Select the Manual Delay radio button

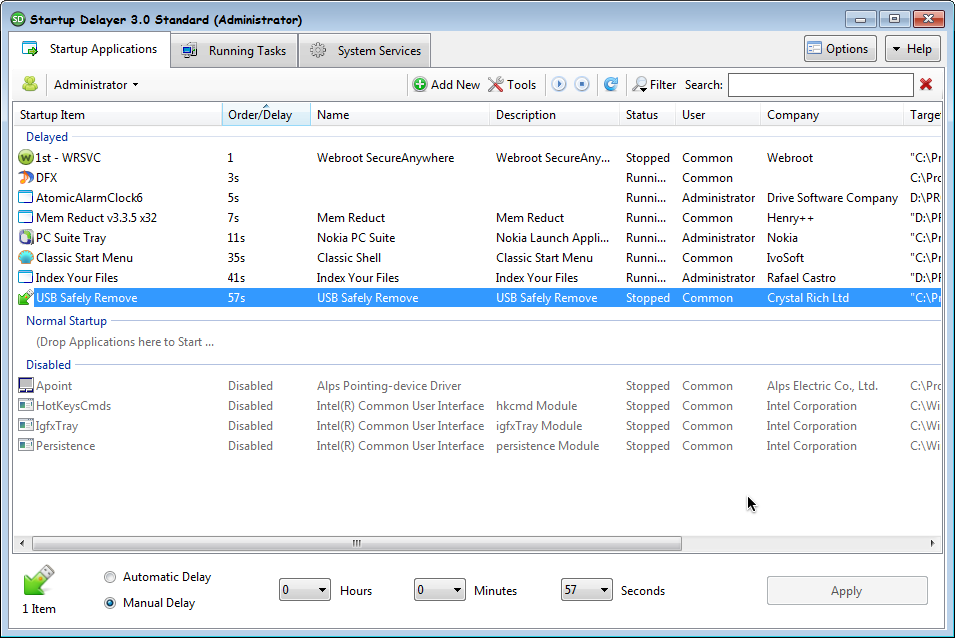click(x=110, y=603)
